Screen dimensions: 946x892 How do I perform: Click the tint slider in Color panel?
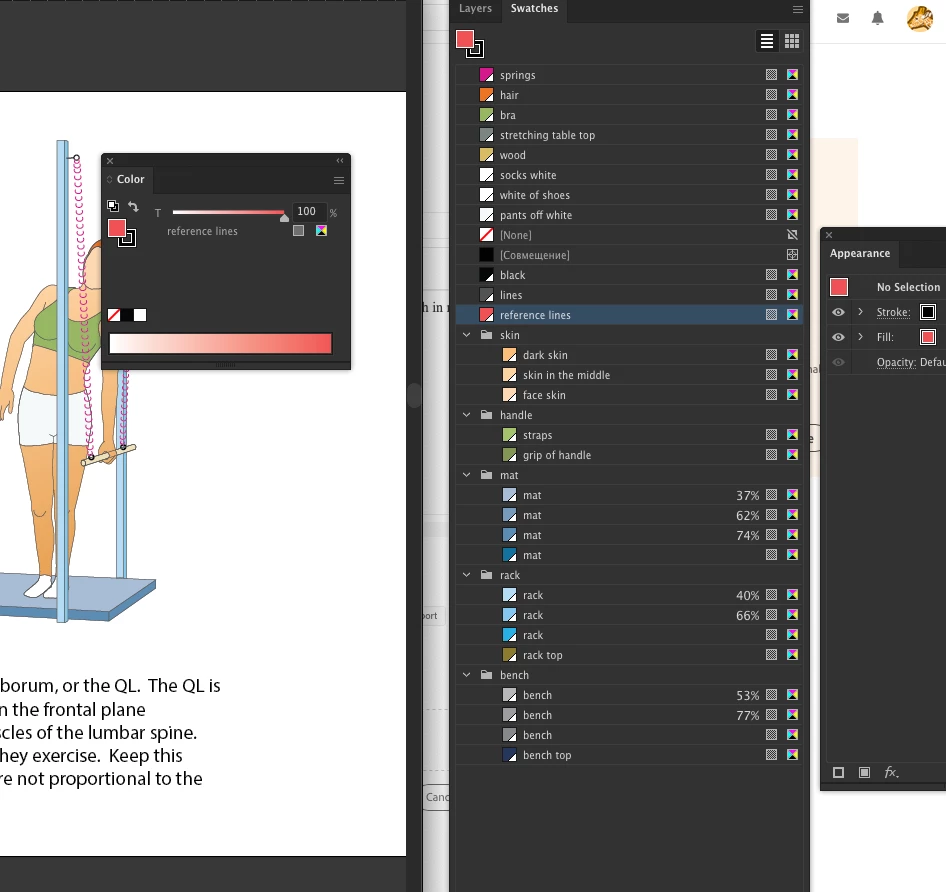pyautogui.click(x=229, y=212)
